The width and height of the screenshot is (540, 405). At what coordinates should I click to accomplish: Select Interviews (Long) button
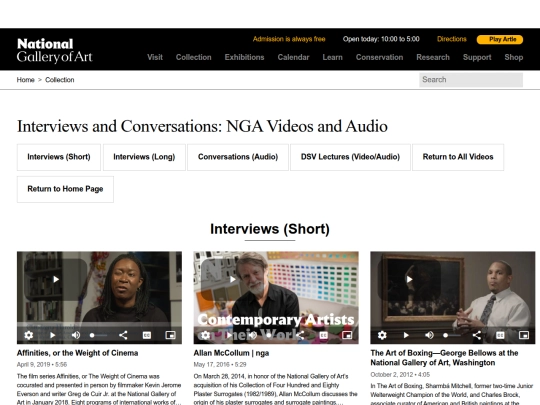point(144,157)
